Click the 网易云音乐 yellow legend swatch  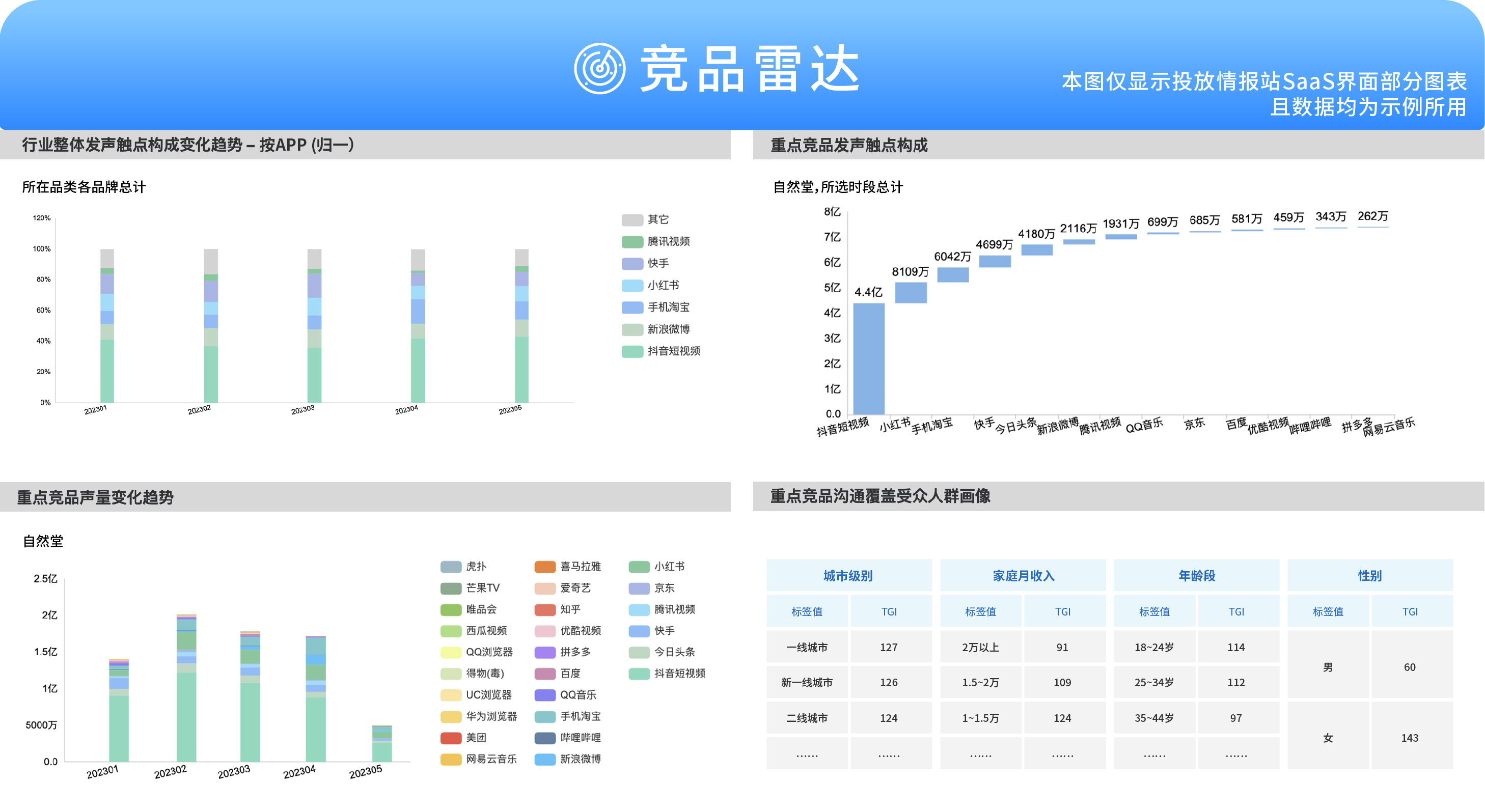click(451, 759)
